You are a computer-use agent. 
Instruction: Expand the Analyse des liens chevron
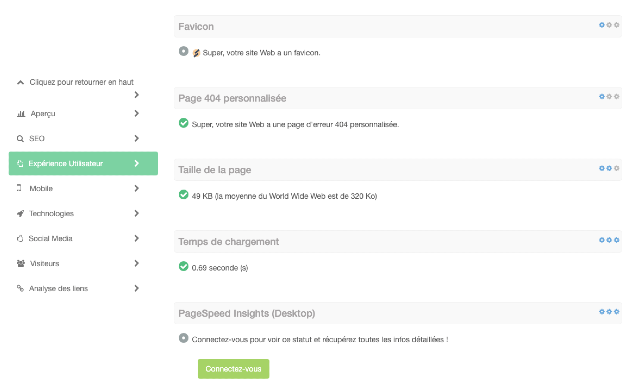pyautogui.click(x=137, y=288)
